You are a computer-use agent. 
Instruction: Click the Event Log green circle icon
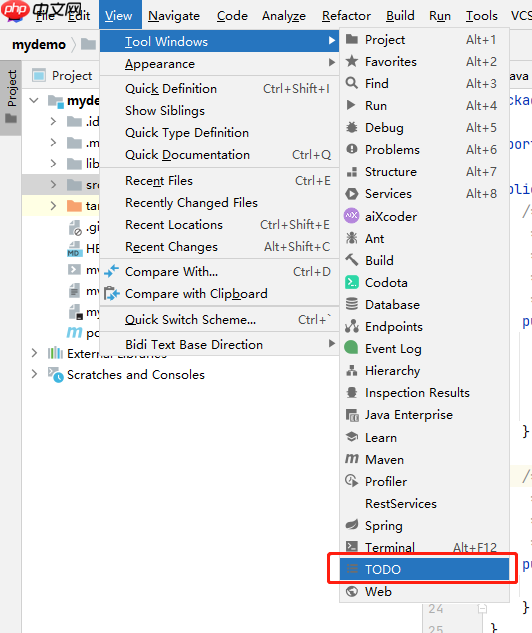pos(352,348)
